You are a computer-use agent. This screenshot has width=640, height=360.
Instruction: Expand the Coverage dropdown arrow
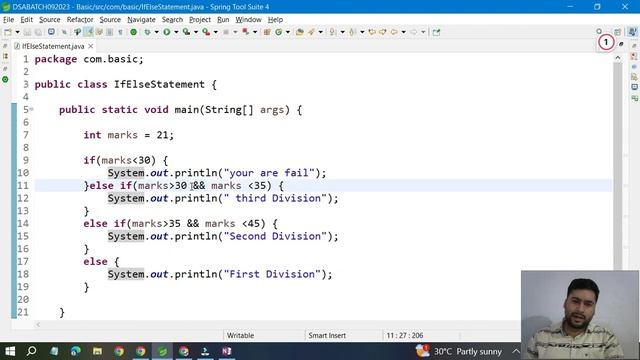click(196, 32)
